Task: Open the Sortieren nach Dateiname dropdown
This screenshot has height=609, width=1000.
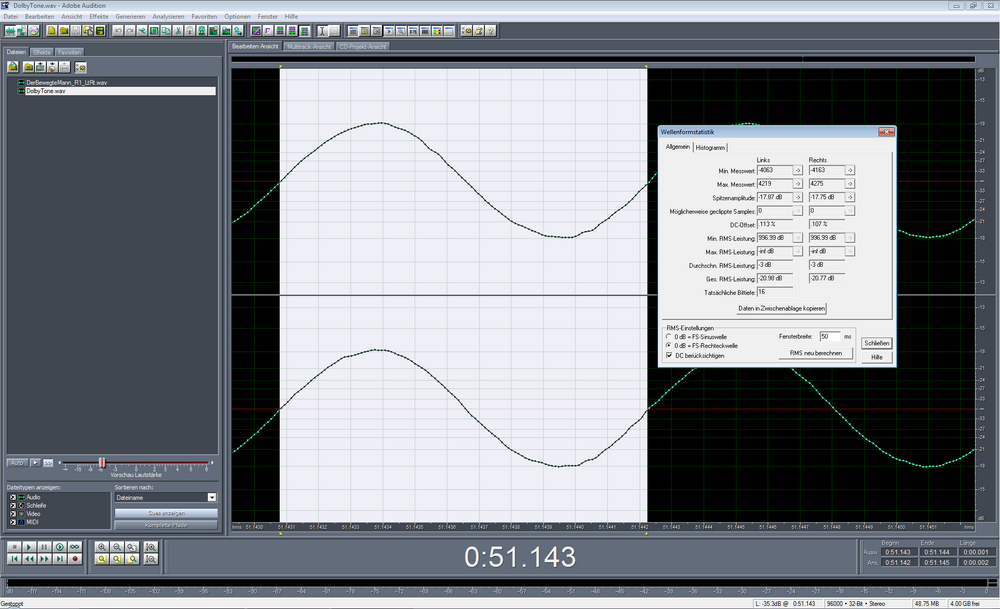Action: pos(211,497)
